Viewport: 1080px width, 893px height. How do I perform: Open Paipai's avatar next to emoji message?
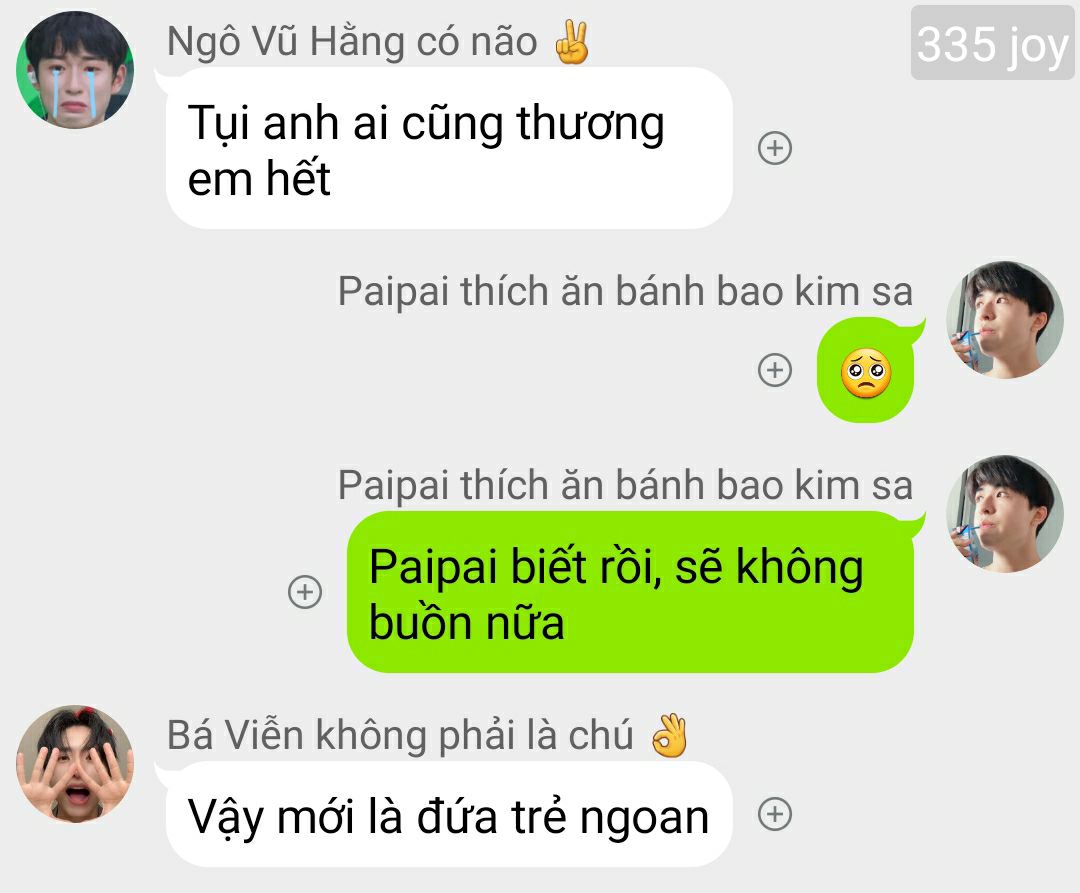[x=1005, y=319]
